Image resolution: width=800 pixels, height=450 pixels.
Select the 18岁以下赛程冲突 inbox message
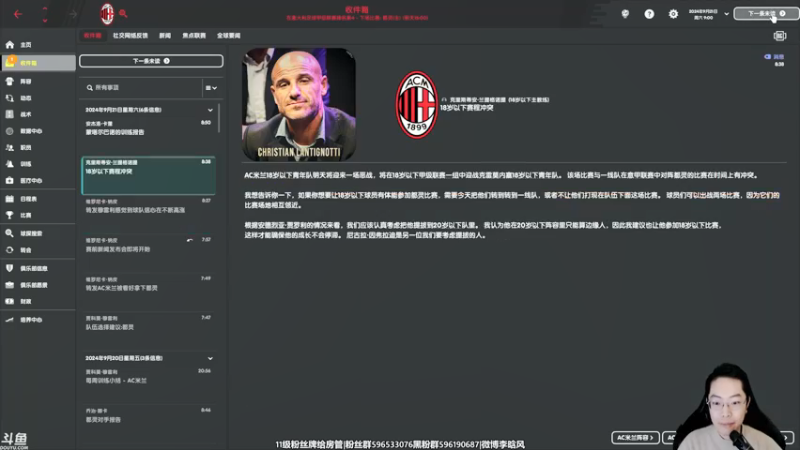click(148, 176)
